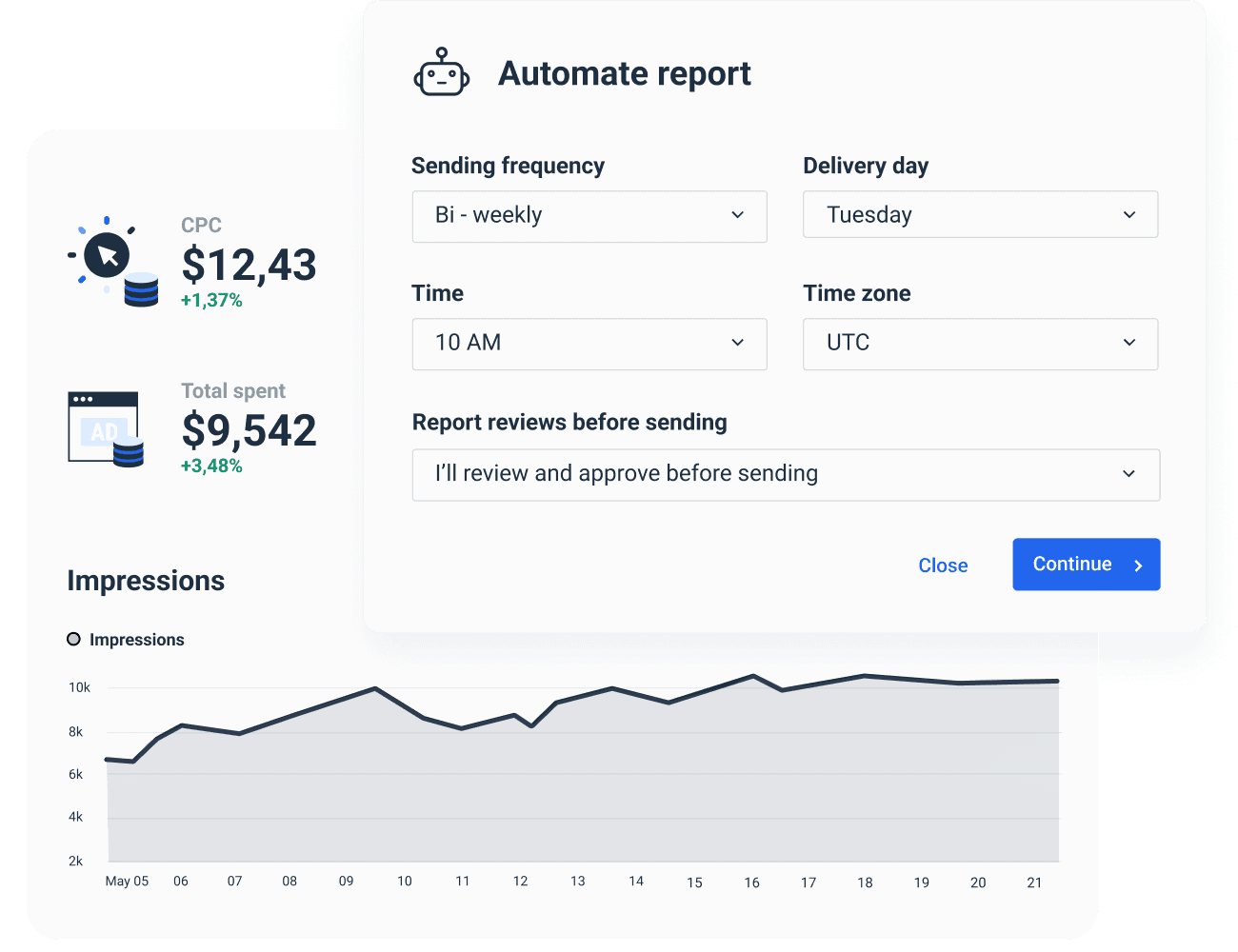
Task: Click the circular legend marker next to Impressions
Action: [74, 639]
